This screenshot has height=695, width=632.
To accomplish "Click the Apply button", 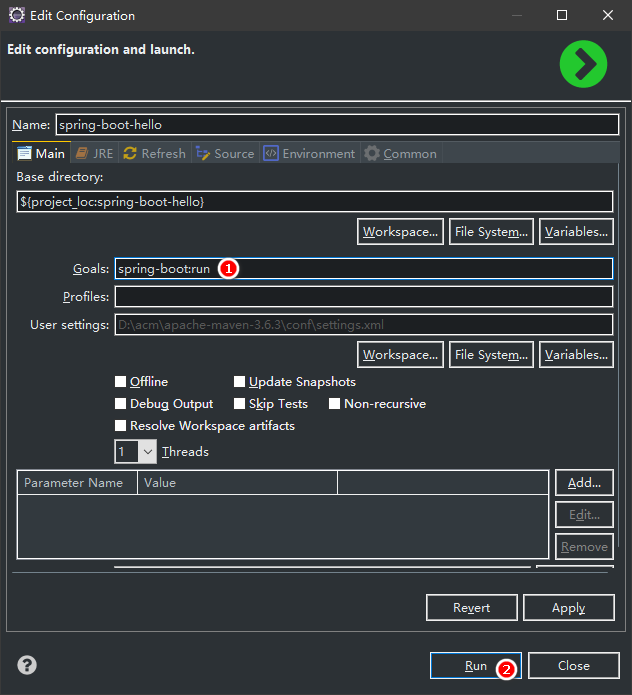I will (x=569, y=608).
